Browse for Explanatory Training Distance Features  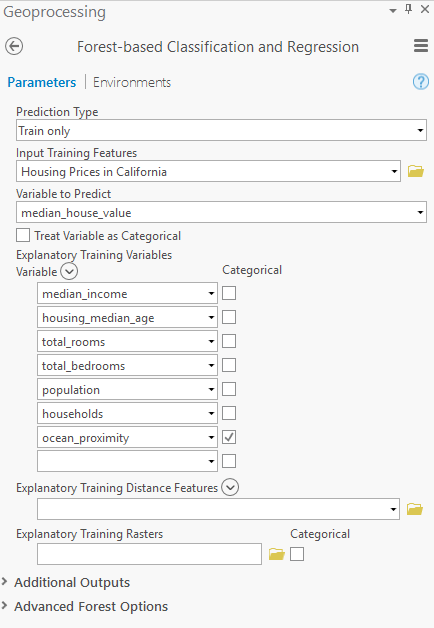pyautogui.click(x=415, y=509)
